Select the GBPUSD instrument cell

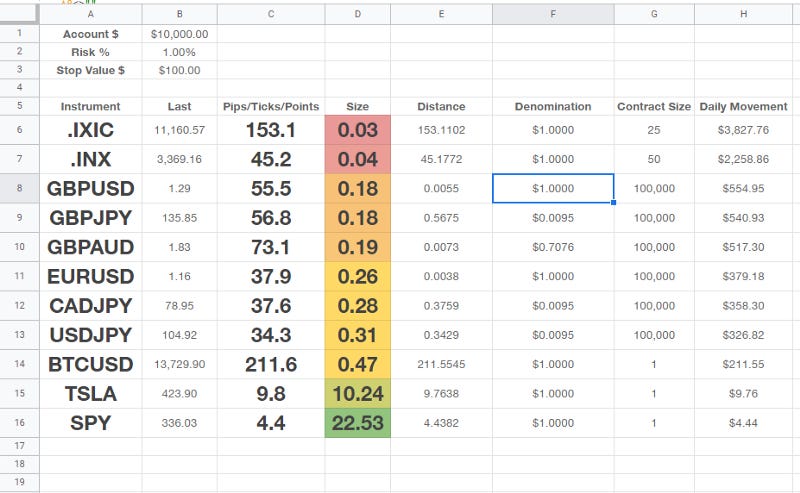(91, 188)
